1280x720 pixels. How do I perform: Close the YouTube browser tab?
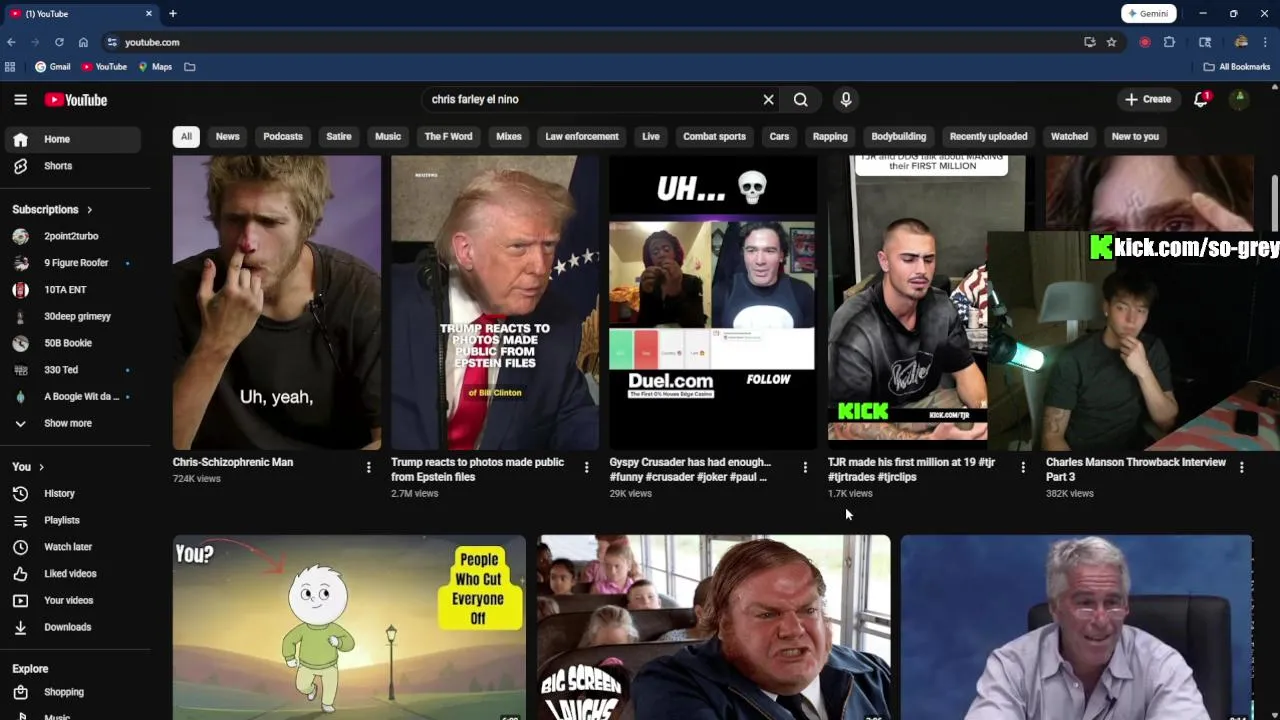tap(149, 14)
